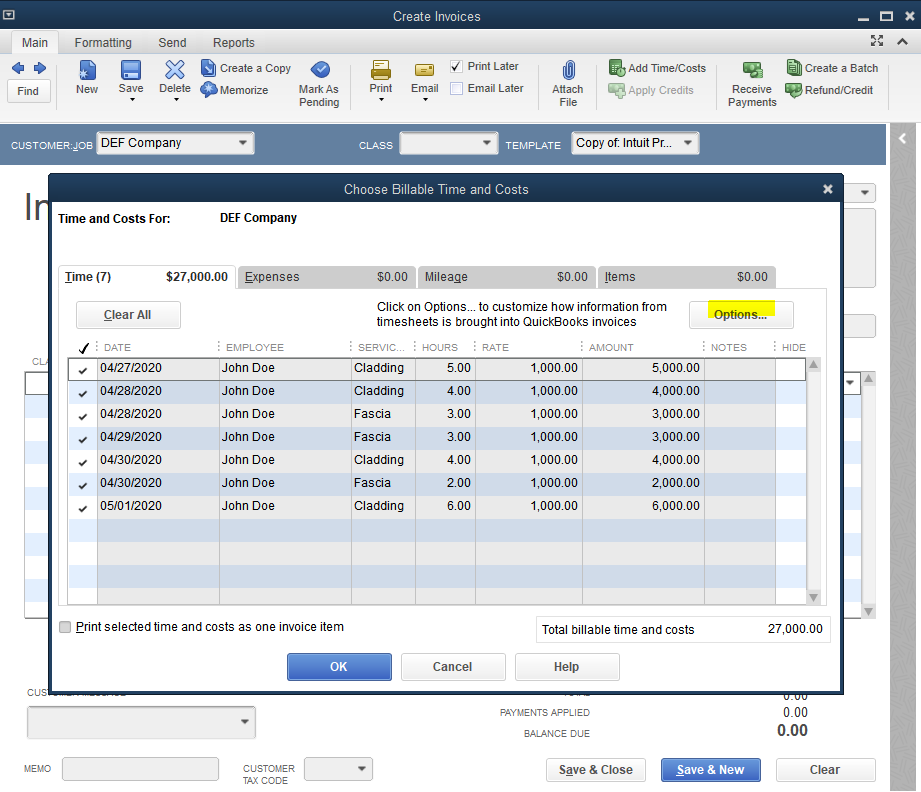This screenshot has width=921, height=792.
Task: Open the Customer Message dropdown
Action: (245, 721)
